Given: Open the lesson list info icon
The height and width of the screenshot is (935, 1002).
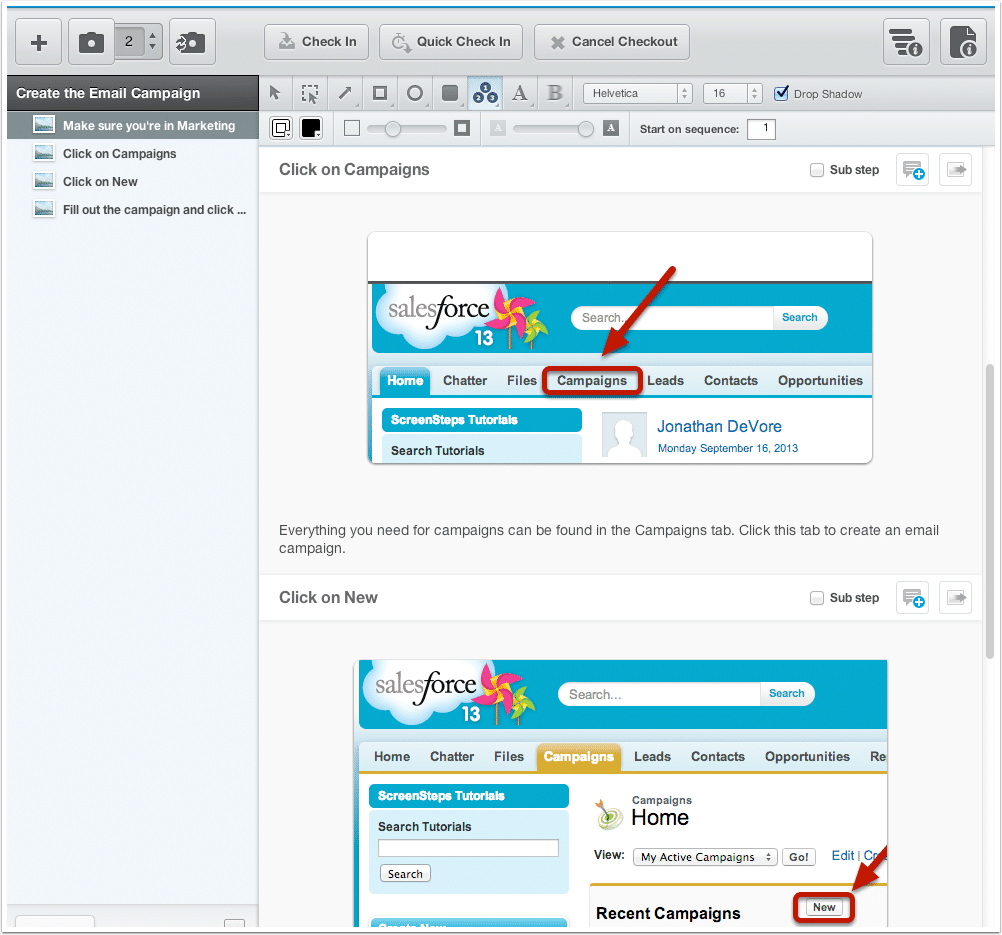Looking at the screenshot, I should pyautogui.click(x=906, y=42).
